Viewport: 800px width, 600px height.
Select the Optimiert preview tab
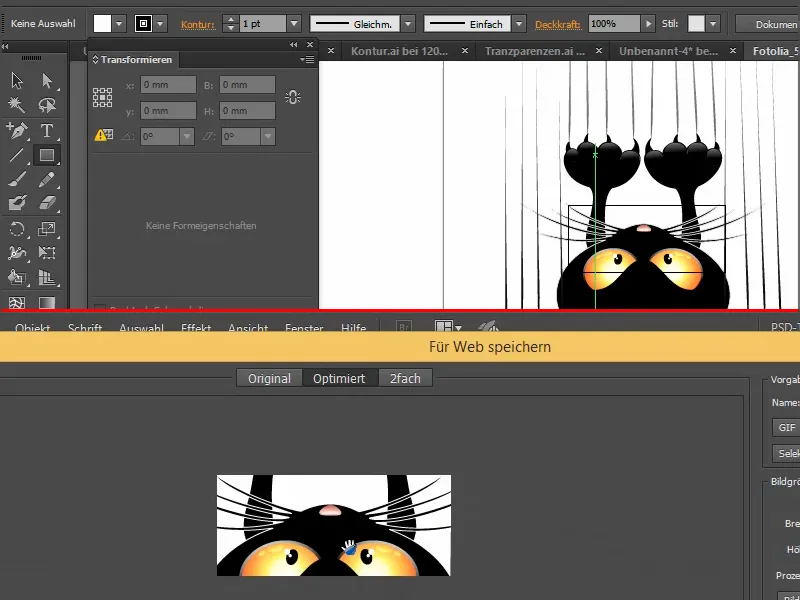tap(339, 379)
